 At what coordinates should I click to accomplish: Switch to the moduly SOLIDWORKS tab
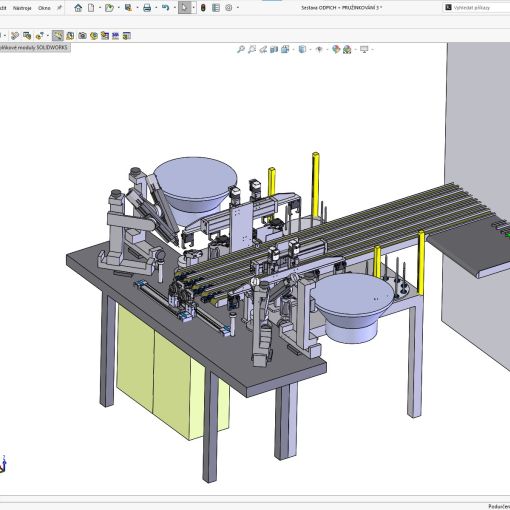[34, 48]
